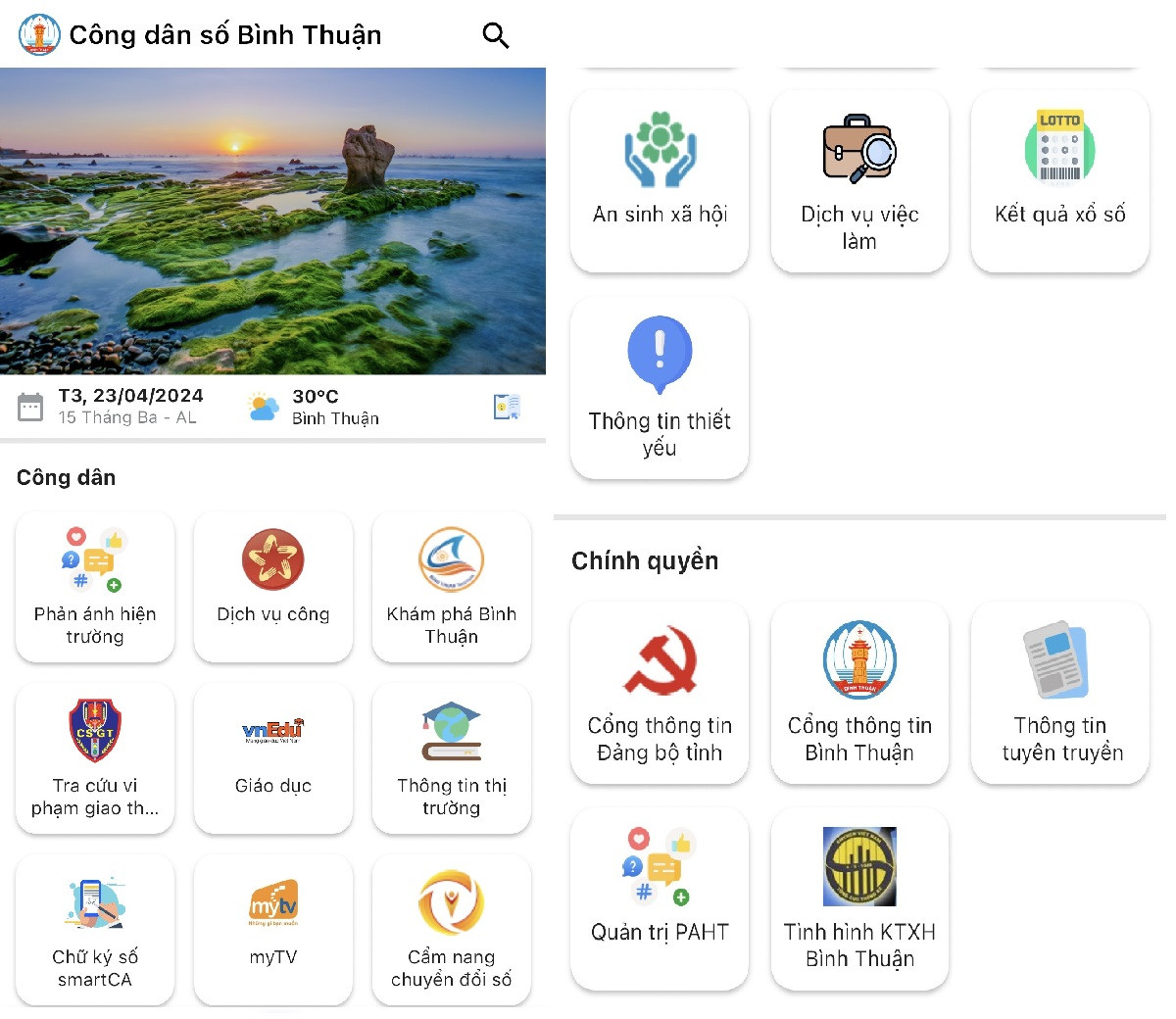Open Thông tin thị trường tile
This screenshot has height=1019, width=1176.
452,758
